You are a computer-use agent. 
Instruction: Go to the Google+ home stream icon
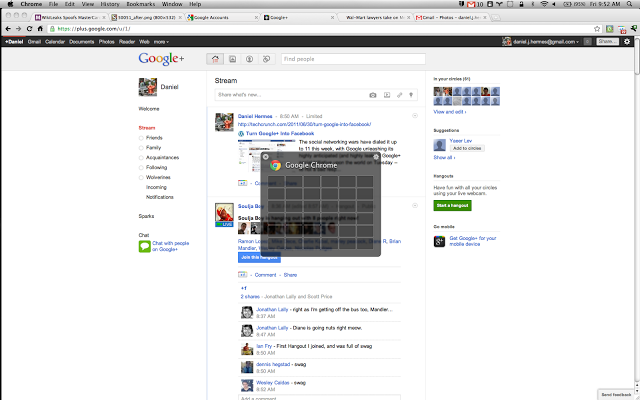point(215,59)
